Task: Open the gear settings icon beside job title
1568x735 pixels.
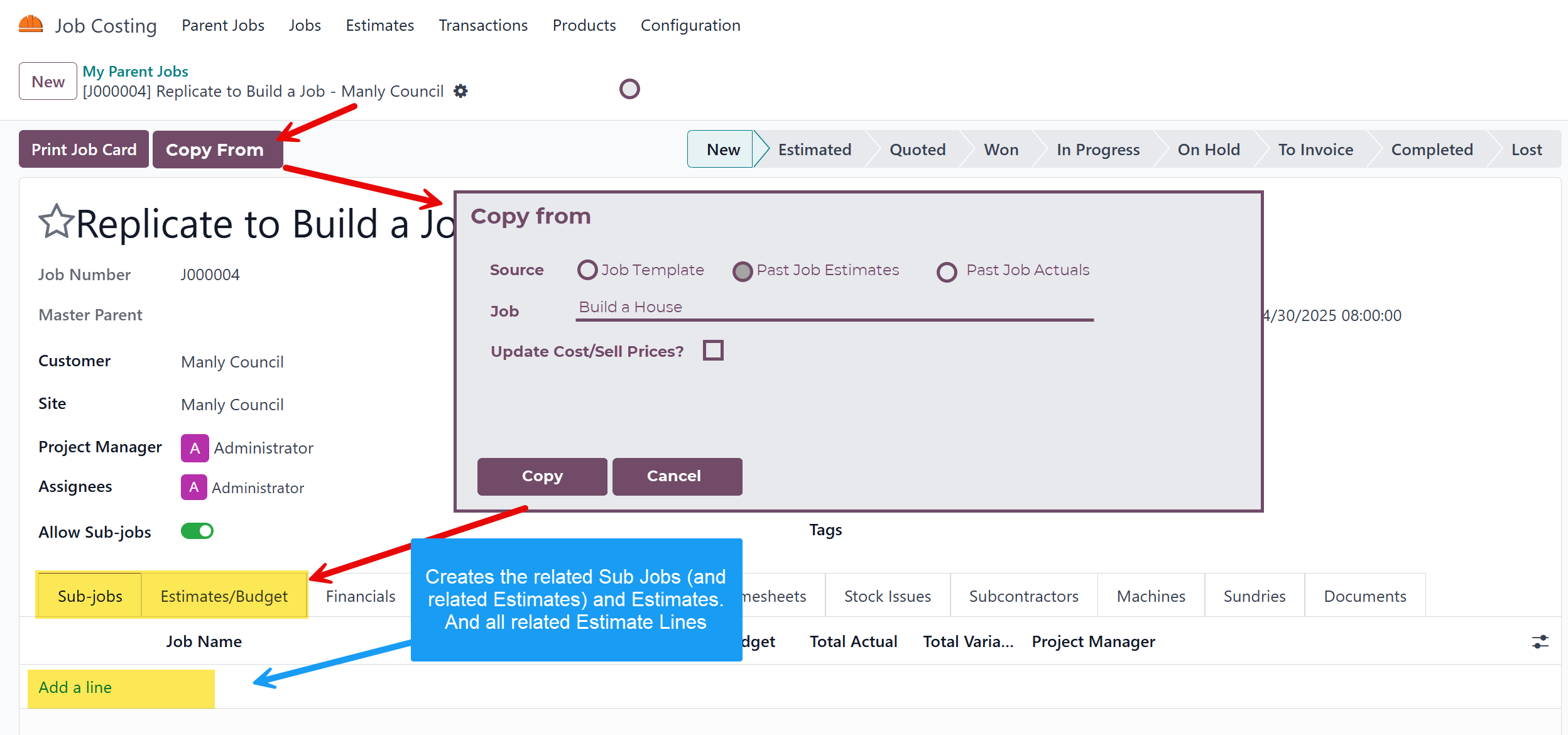Action: [x=460, y=91]
